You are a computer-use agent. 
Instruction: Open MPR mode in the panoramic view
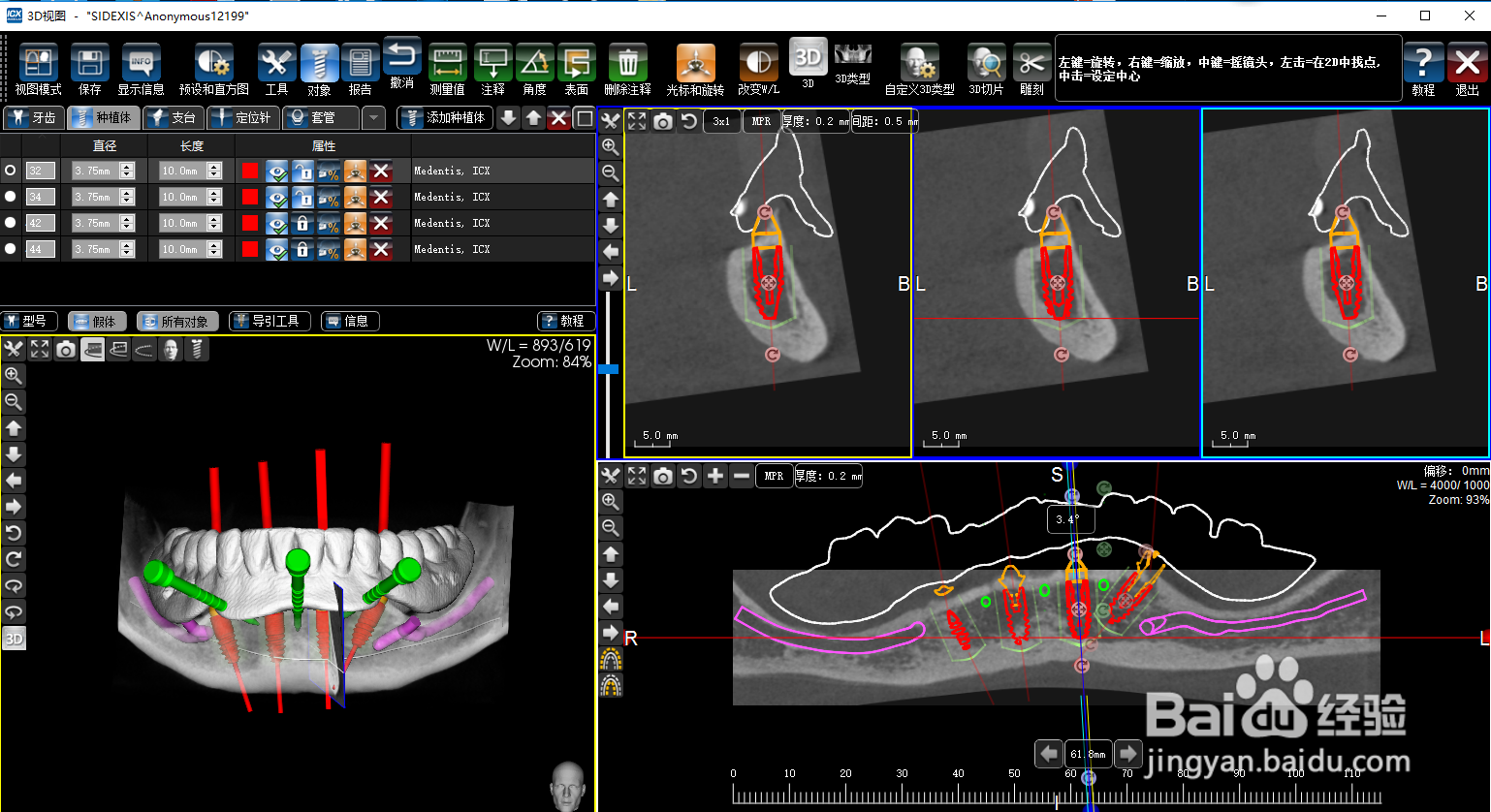click(x=774, y=476)
